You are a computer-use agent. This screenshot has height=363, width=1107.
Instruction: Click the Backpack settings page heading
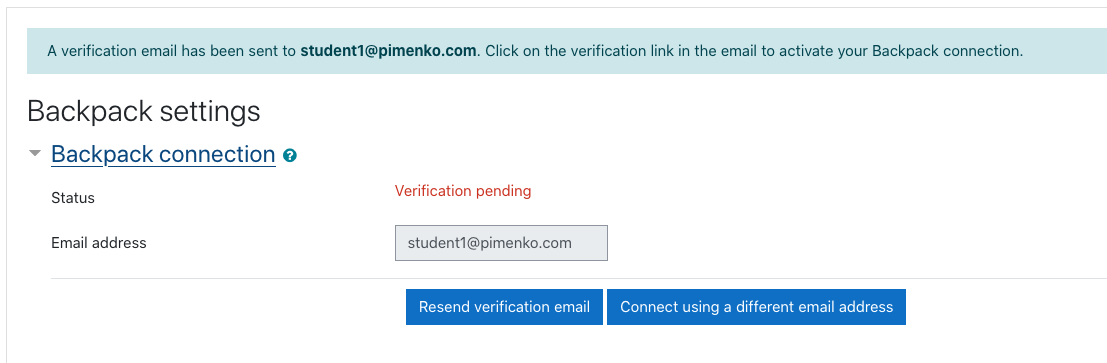pyautogui.click(x=144, y=112)
